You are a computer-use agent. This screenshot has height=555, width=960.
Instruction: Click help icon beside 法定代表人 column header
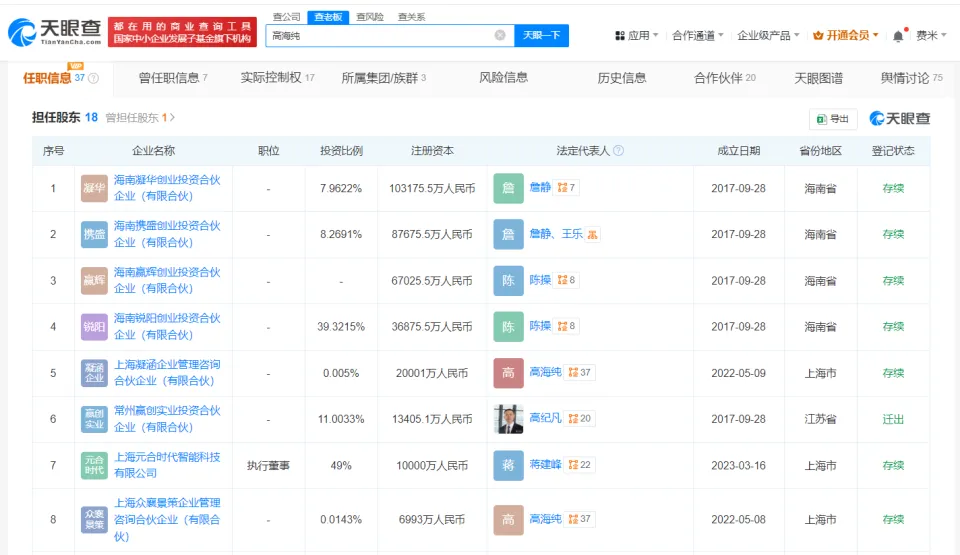click(x=618, y=151)
